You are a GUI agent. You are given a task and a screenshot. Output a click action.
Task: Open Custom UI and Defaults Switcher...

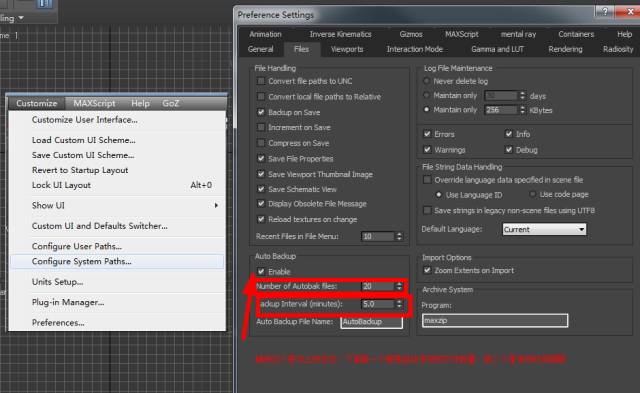[x=100, y=226]
